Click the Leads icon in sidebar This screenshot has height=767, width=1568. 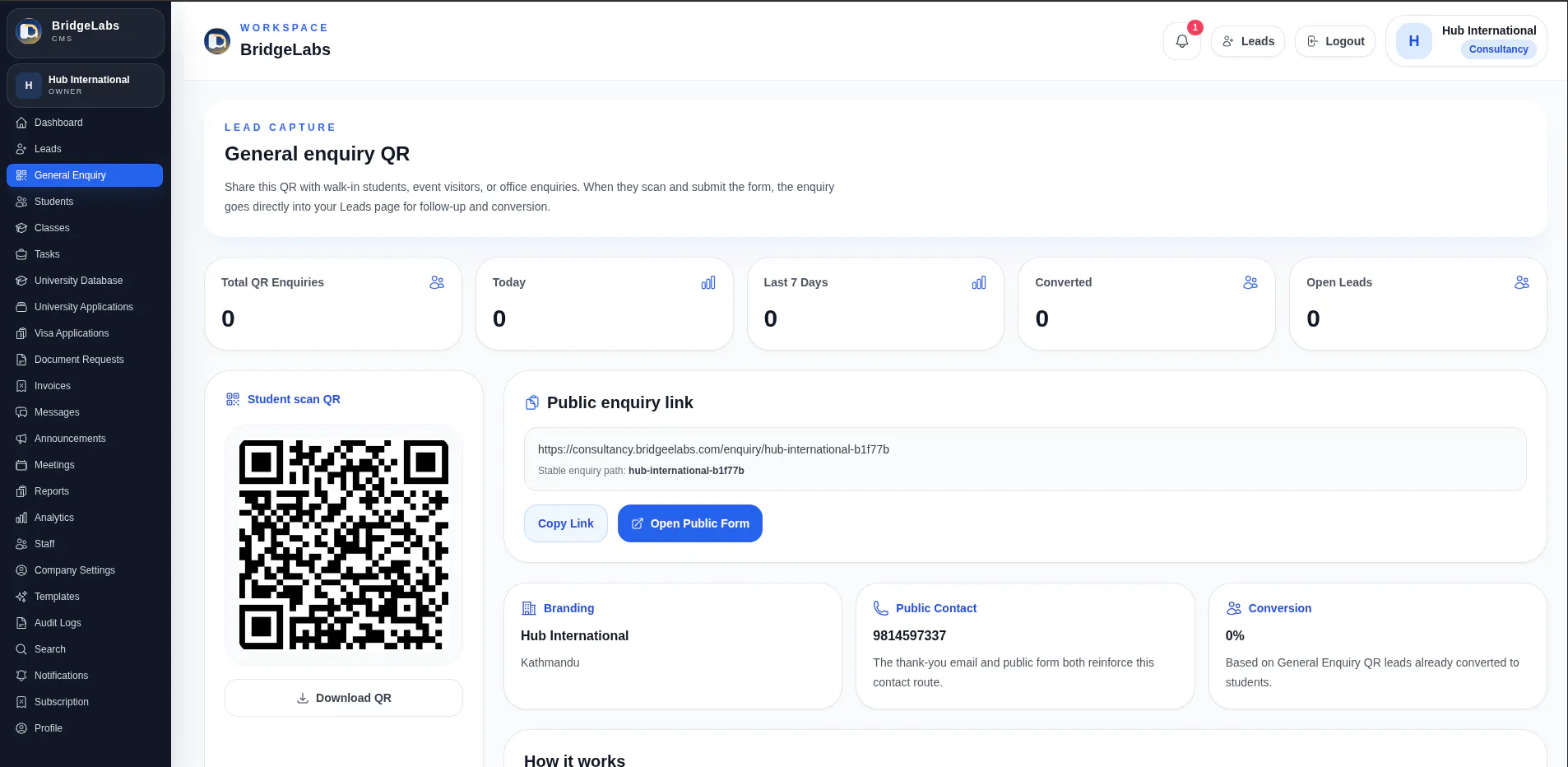click(21, 149)
